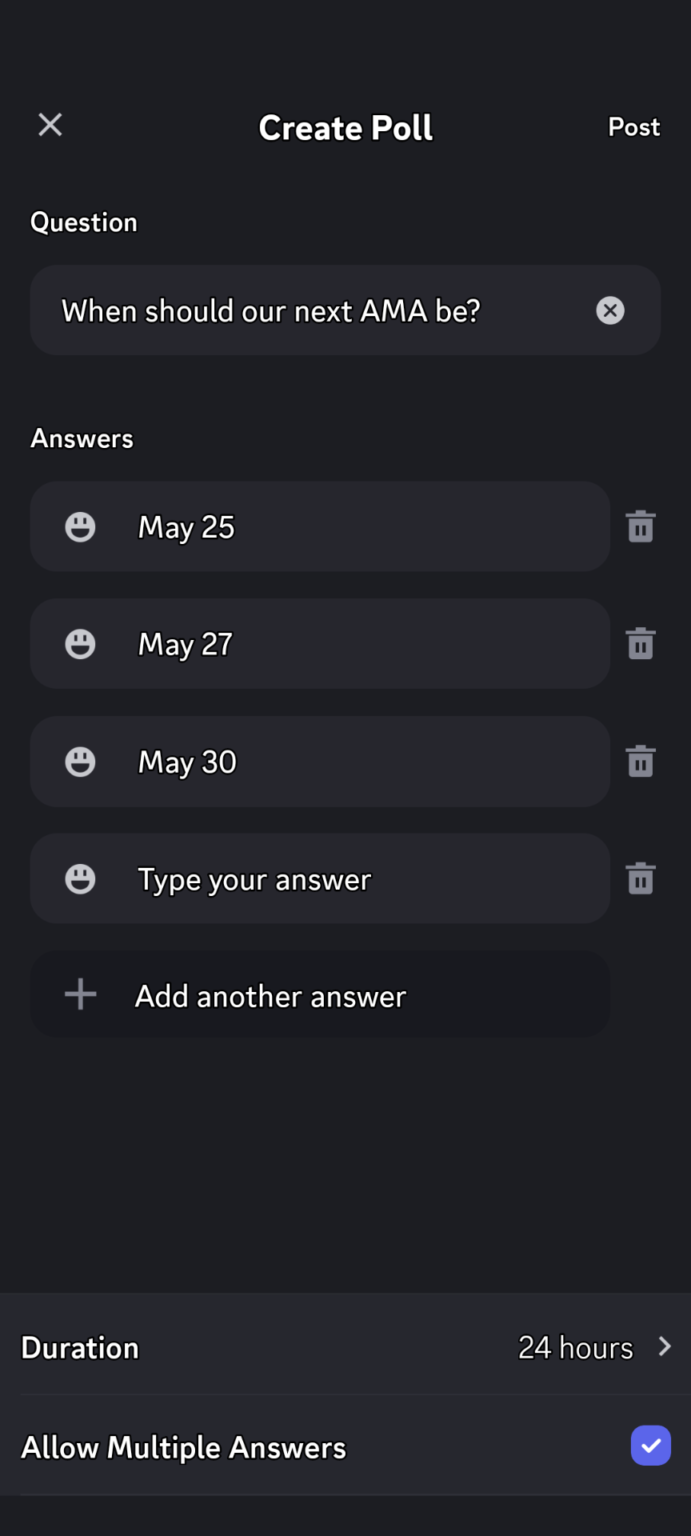Expand the 24 hours duration chevron
Image resolution: width=691 pixels, height=1536 pixels.
[x=665, y=1347]
